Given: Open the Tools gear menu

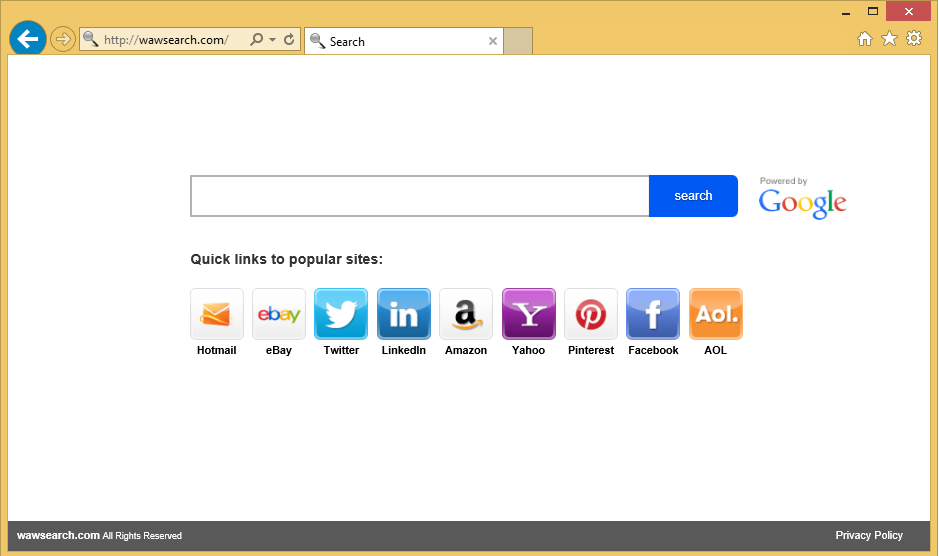Looking at the screenshot, I should pos(914,39).
